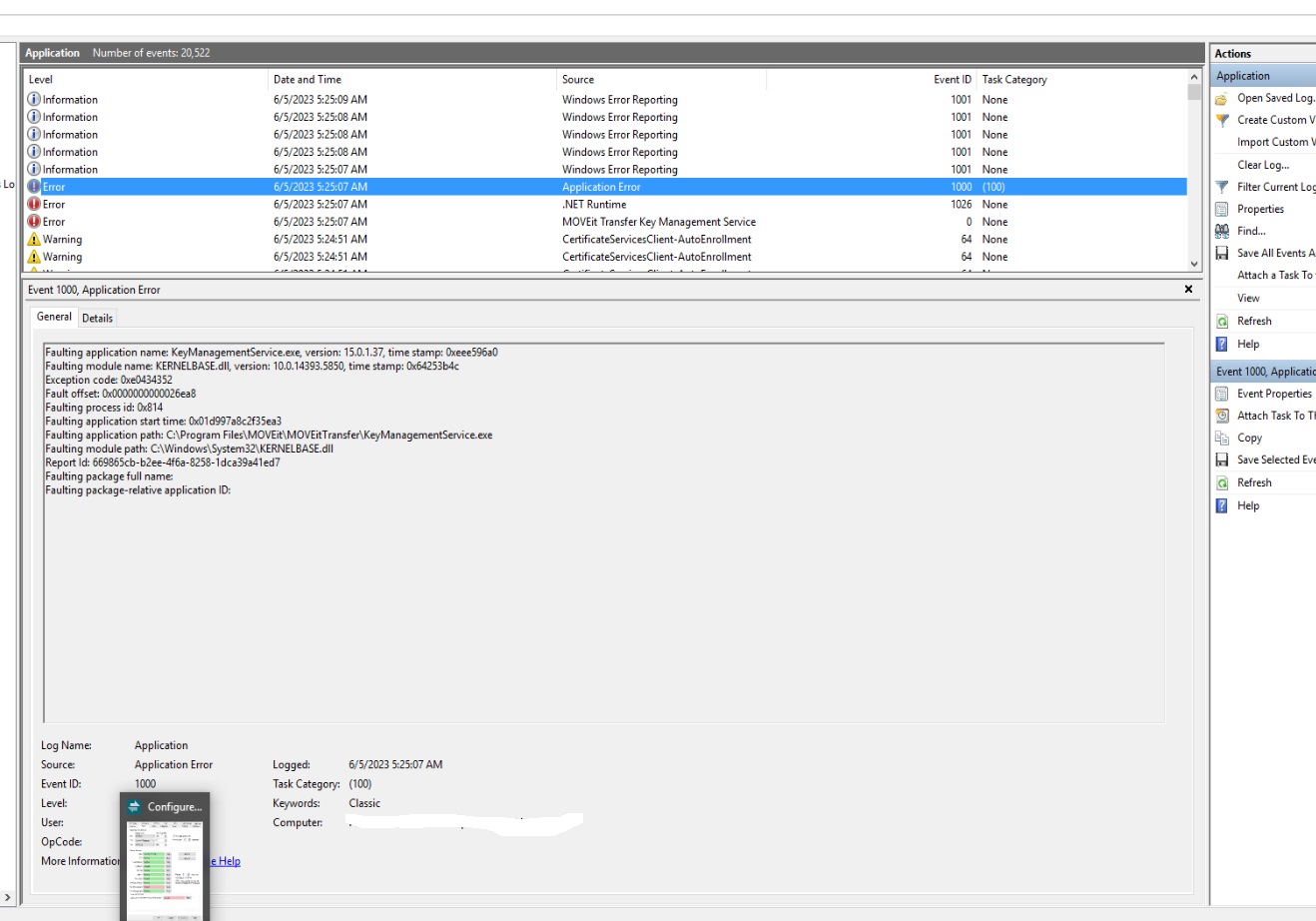Click Create Custom View funnel icon

pos(1221,120)
